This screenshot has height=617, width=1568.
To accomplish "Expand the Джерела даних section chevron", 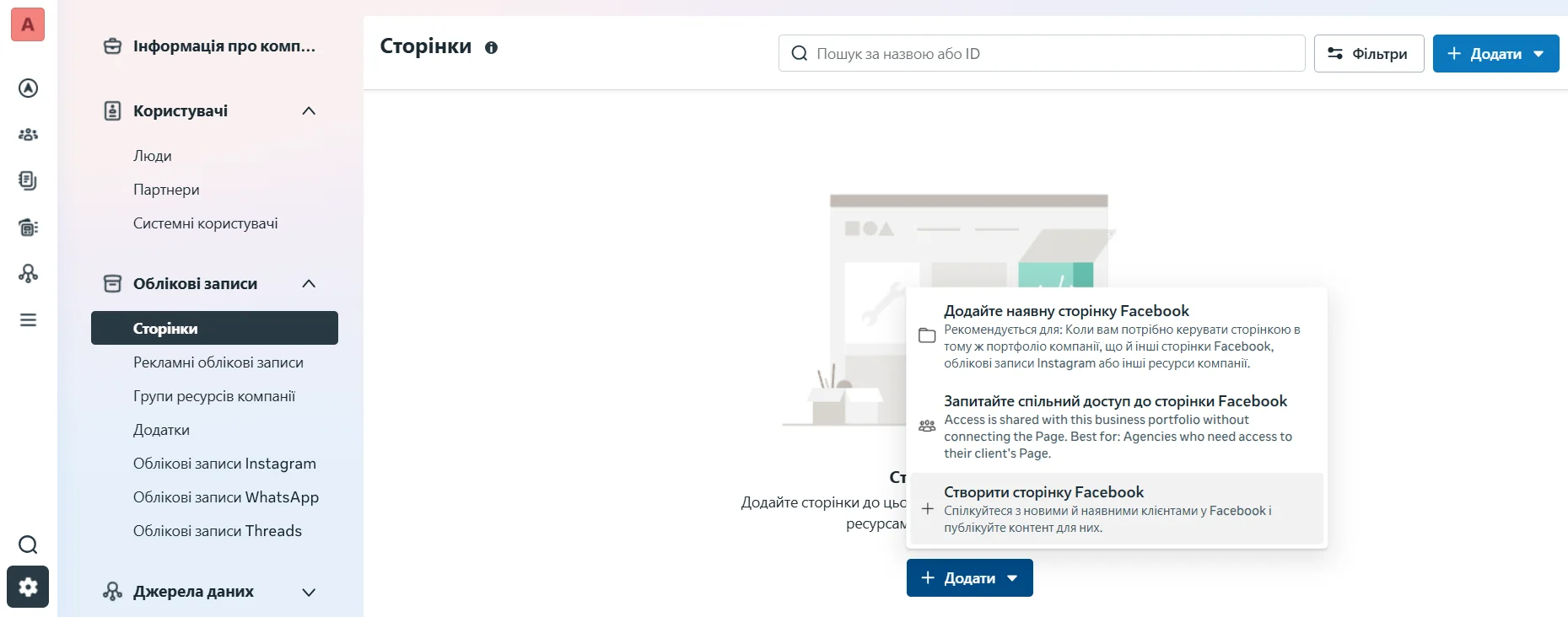I will 309,592.
